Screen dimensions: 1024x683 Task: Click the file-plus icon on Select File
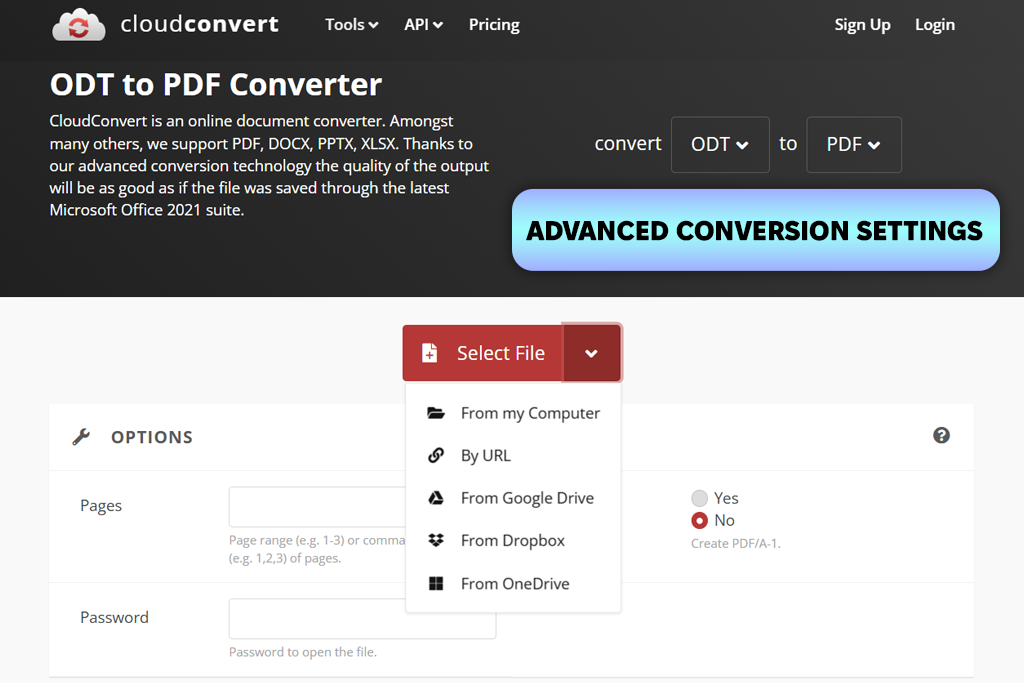click(430, 353)
